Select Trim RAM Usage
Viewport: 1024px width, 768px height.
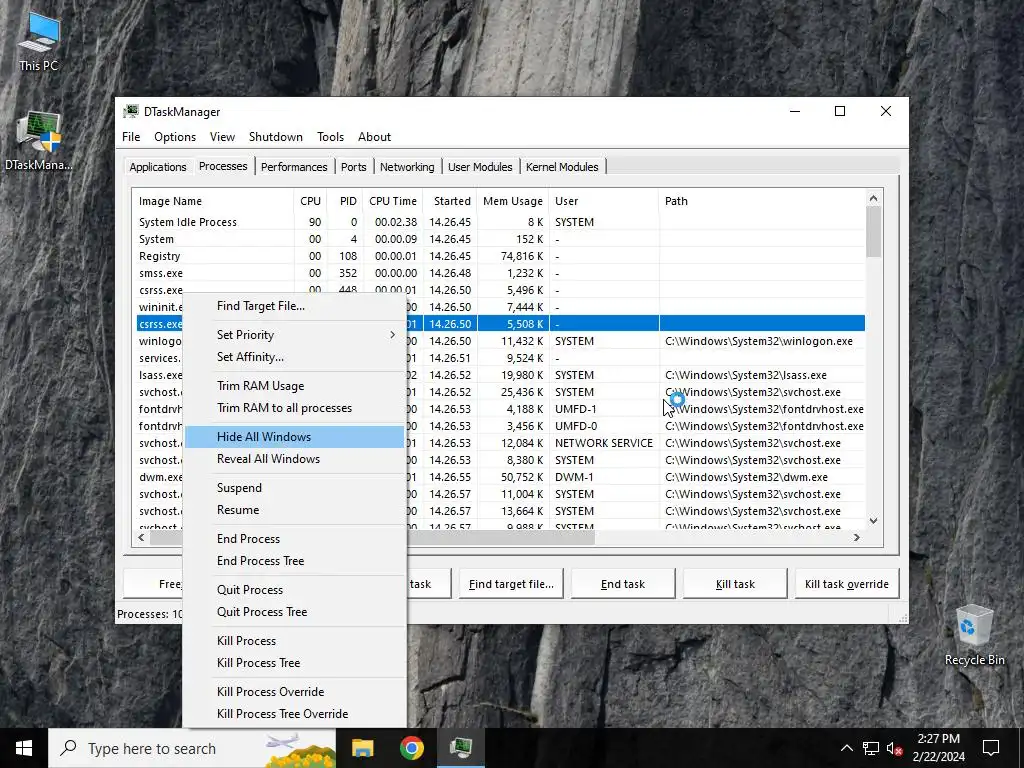[x=295, y=385]
